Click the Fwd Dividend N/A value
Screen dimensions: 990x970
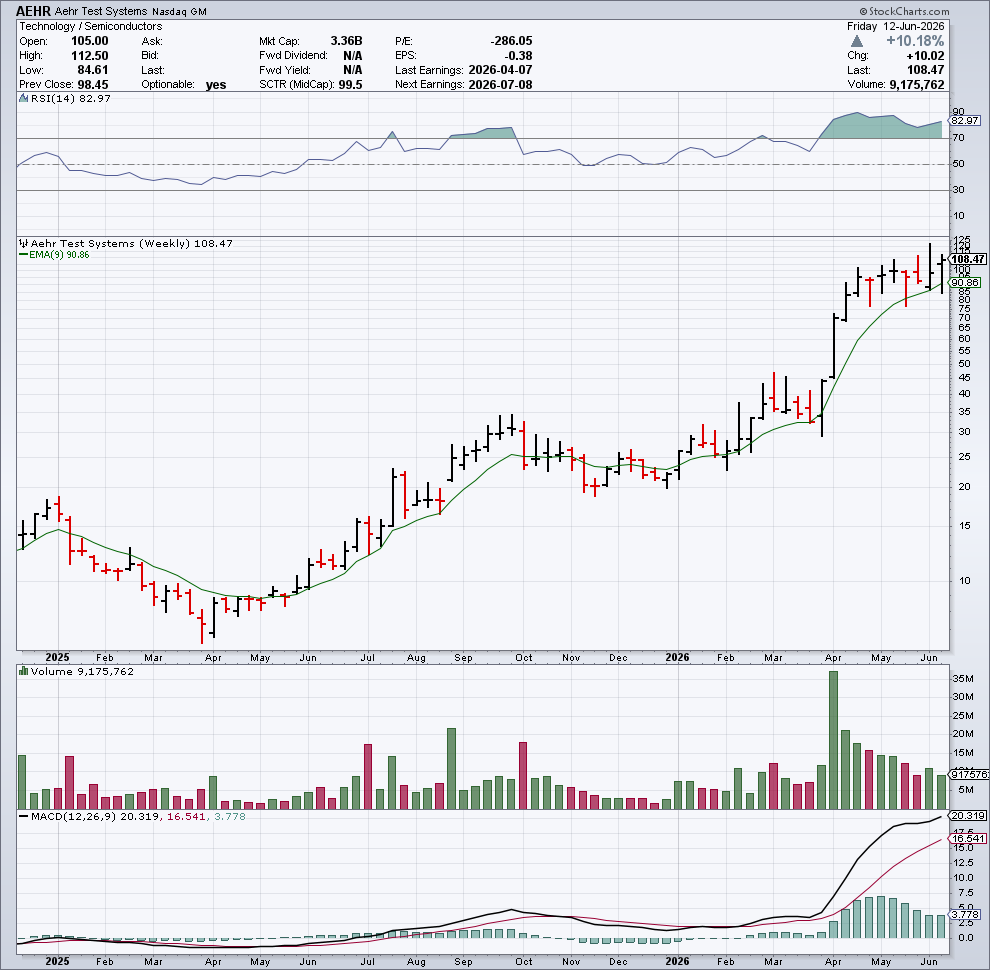pyautogui.click(x=353, y=56)
